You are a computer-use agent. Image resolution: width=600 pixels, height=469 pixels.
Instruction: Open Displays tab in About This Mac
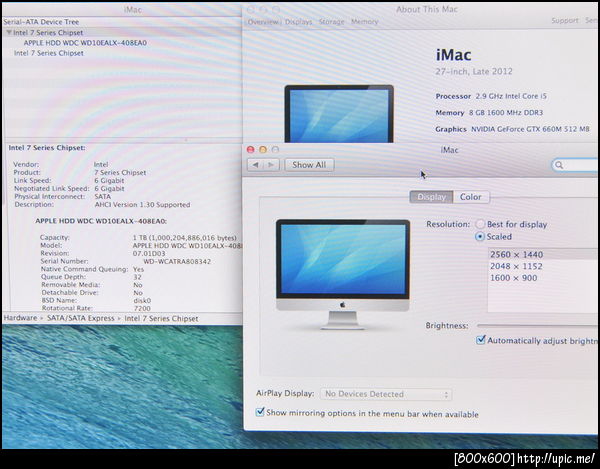coord(299,22)
